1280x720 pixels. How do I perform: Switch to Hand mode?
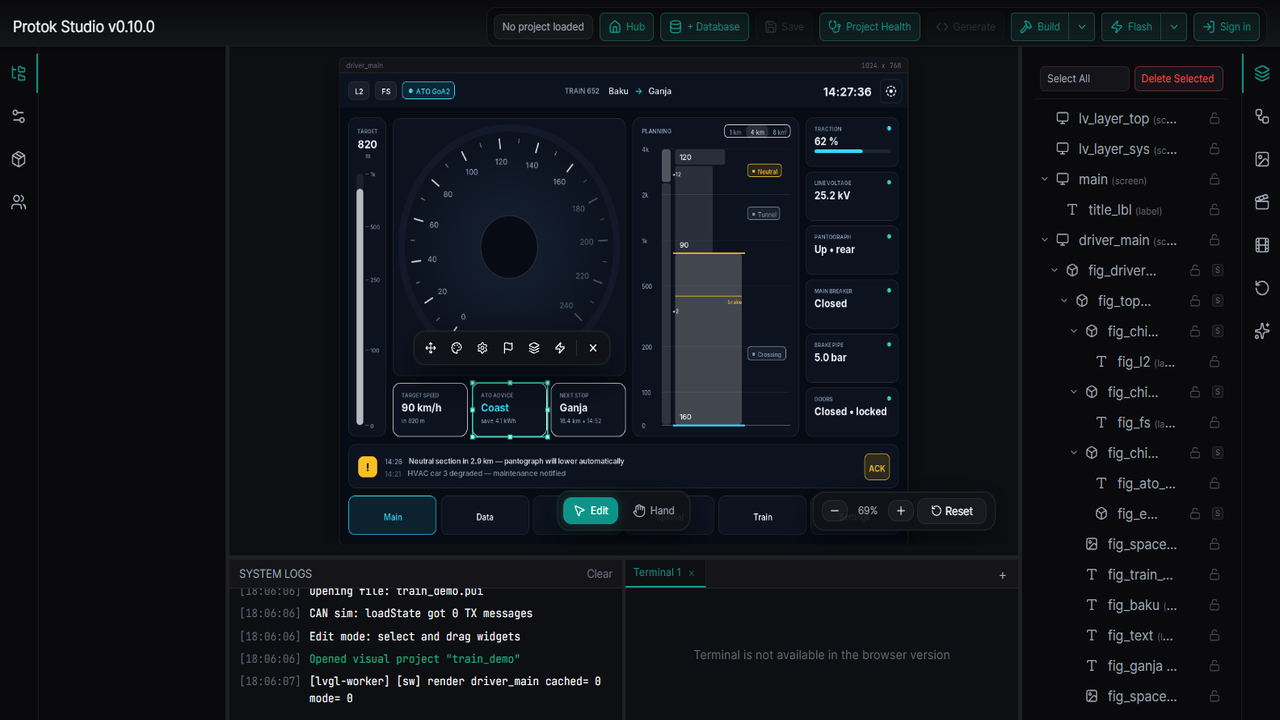coord(653,511)
